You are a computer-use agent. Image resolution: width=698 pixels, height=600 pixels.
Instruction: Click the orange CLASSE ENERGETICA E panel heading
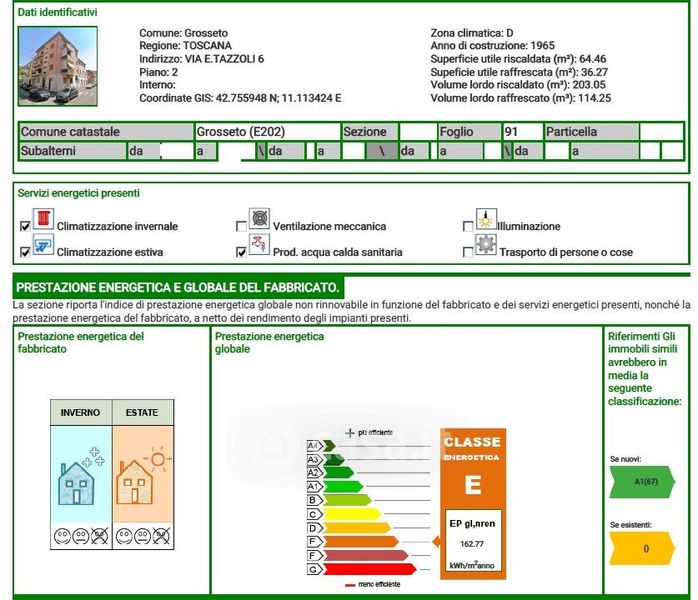(473, 466)
